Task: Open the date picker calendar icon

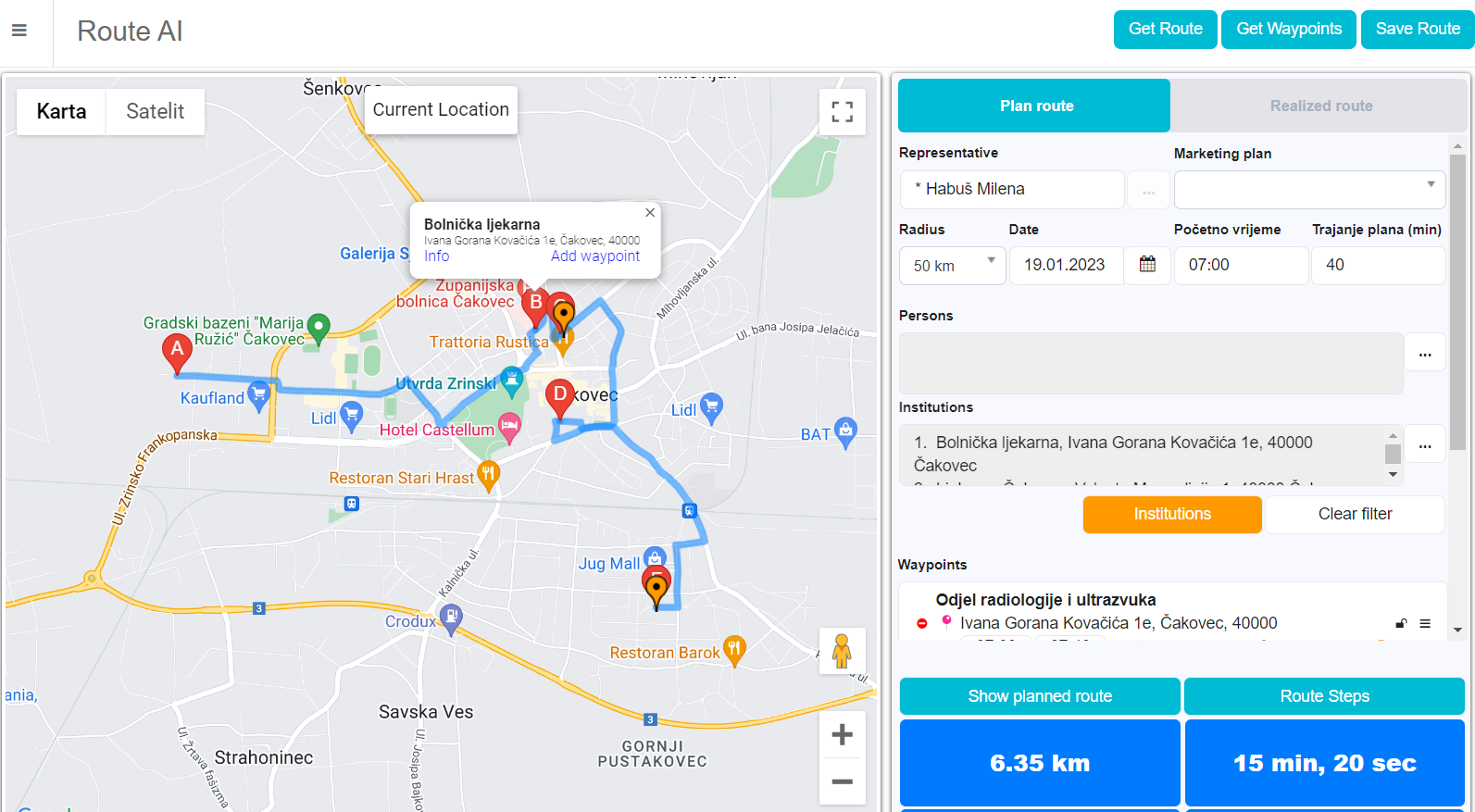Action: tap(1147, 265)
